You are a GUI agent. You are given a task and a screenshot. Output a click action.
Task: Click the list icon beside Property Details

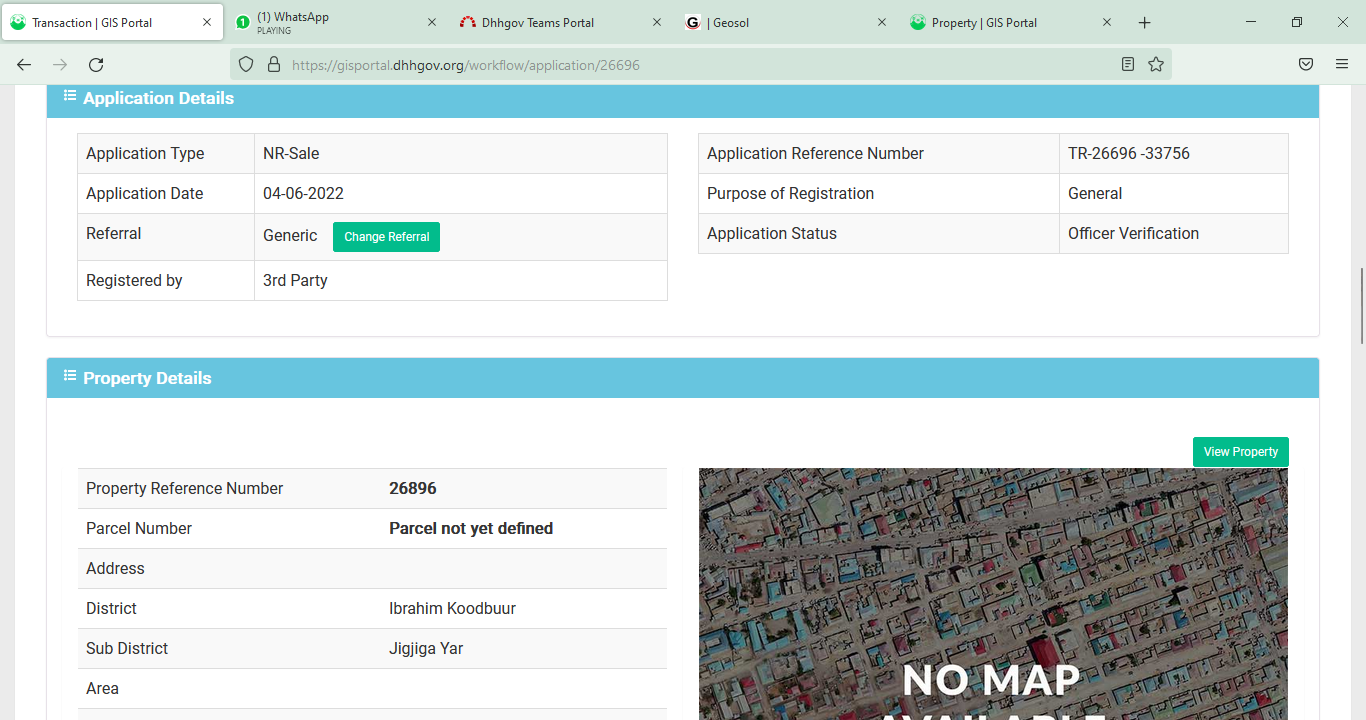(70, 376)
